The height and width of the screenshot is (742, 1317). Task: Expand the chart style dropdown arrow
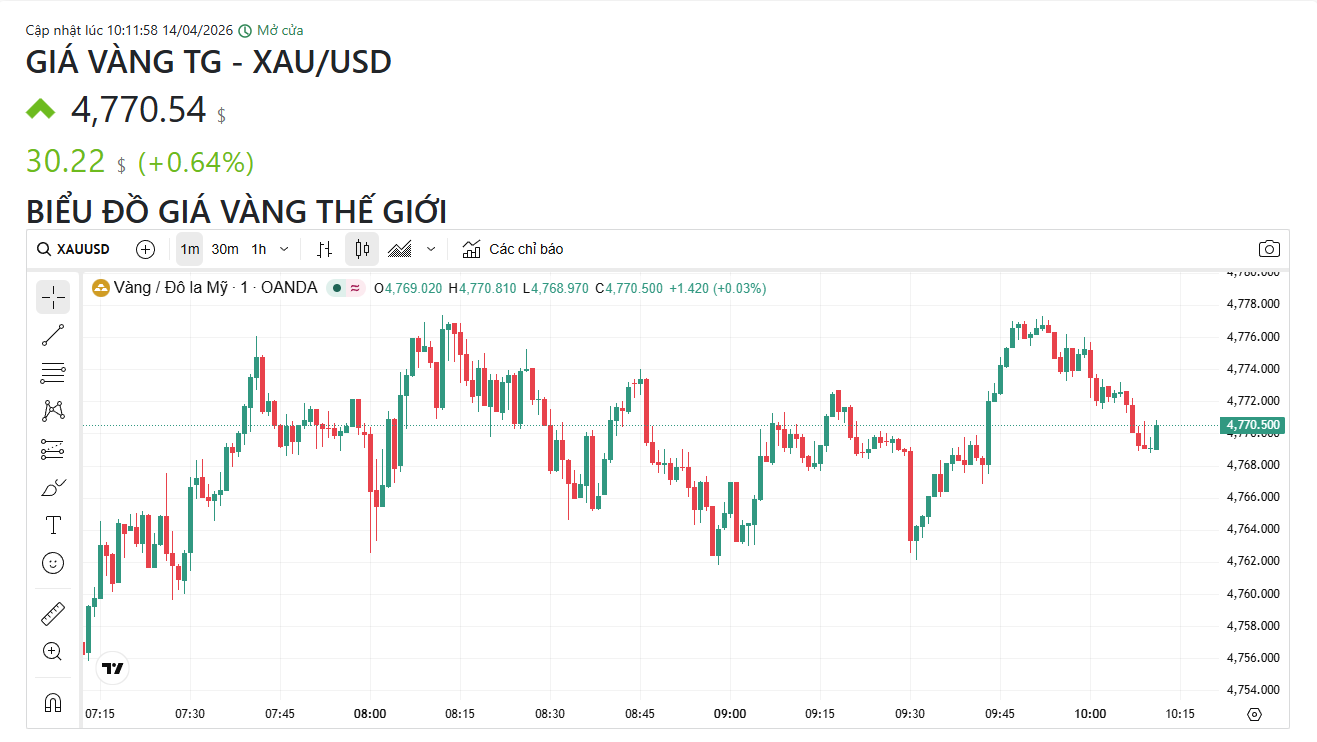(x=431, y=249)
